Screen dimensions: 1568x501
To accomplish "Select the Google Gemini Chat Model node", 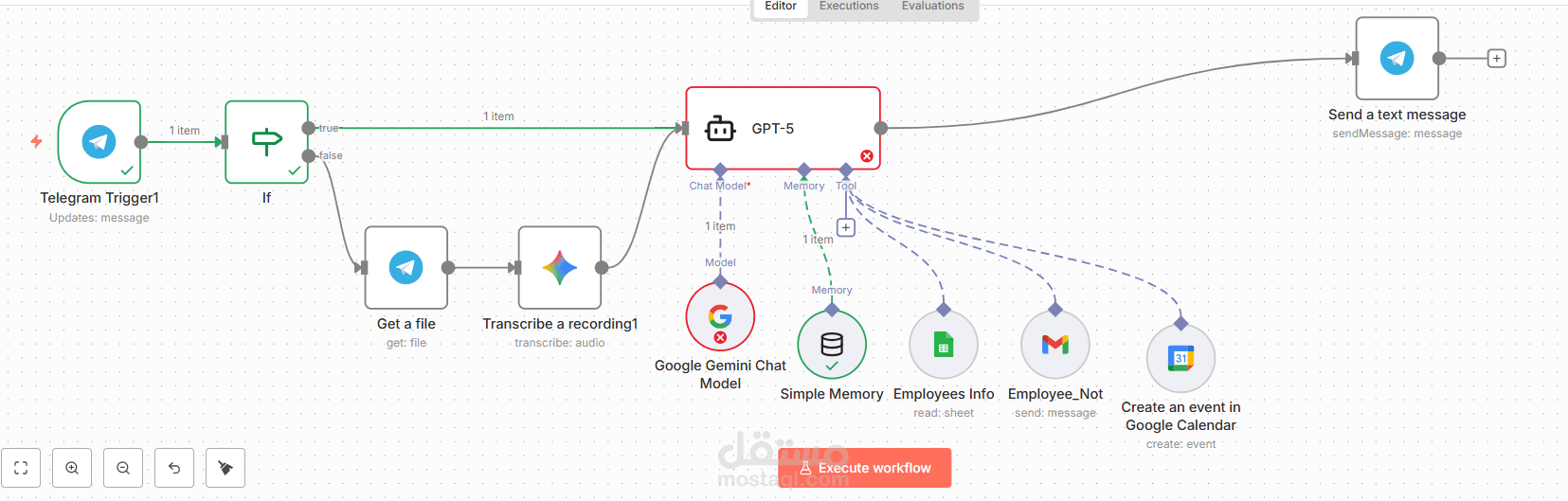I will [x=720, y=316].
